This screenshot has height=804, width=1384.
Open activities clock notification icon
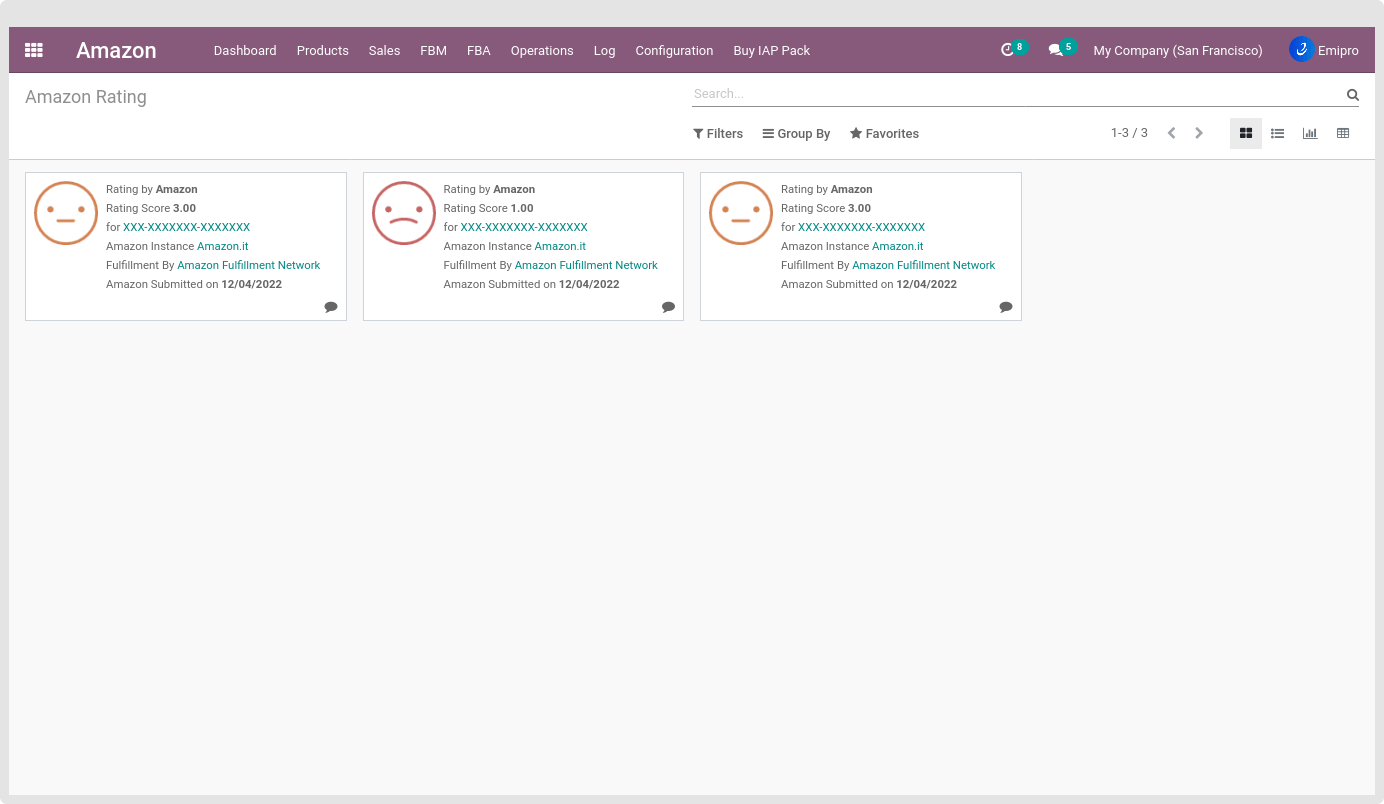coord(1007,50)
